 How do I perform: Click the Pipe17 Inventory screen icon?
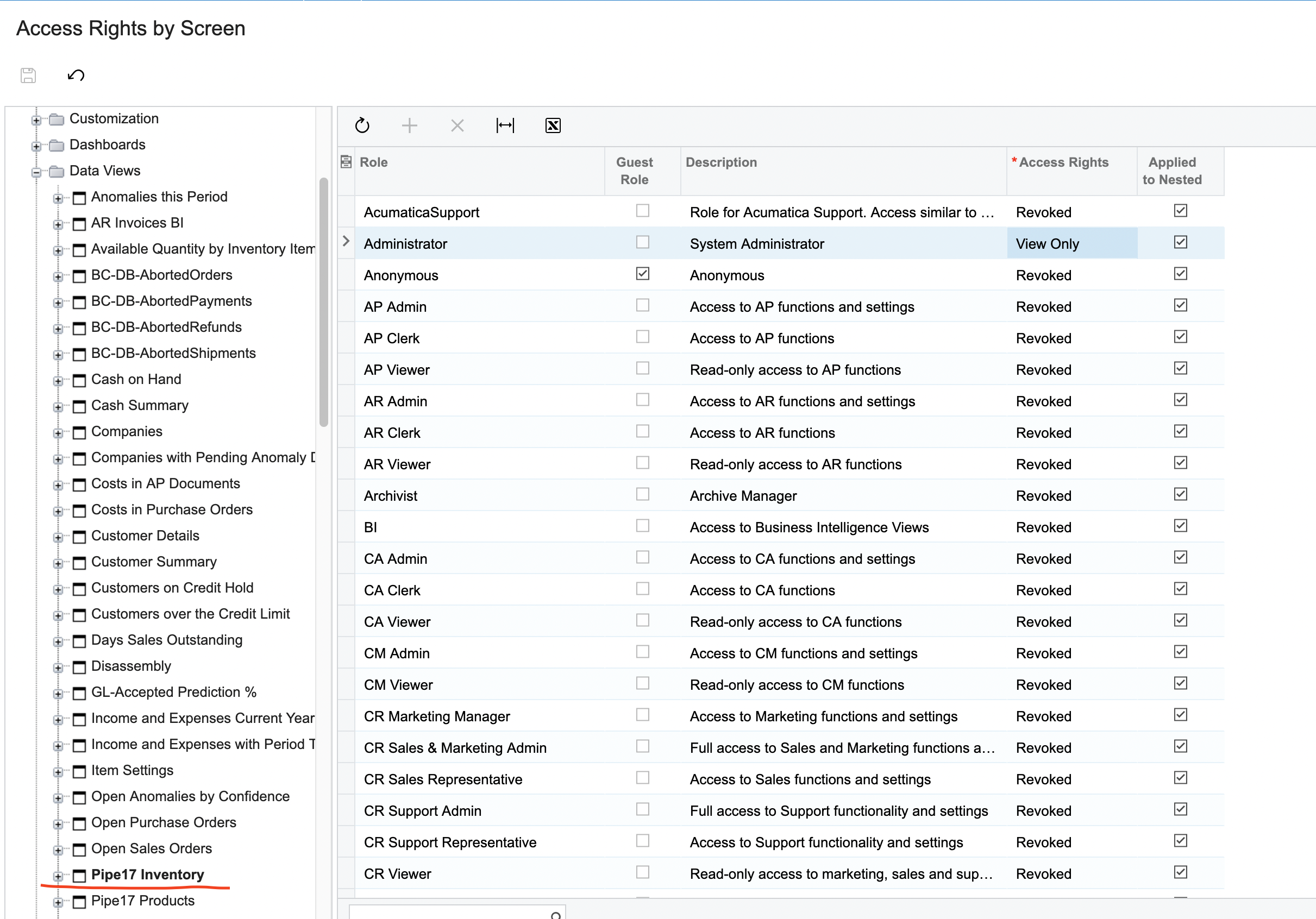[x=80, y=876]
